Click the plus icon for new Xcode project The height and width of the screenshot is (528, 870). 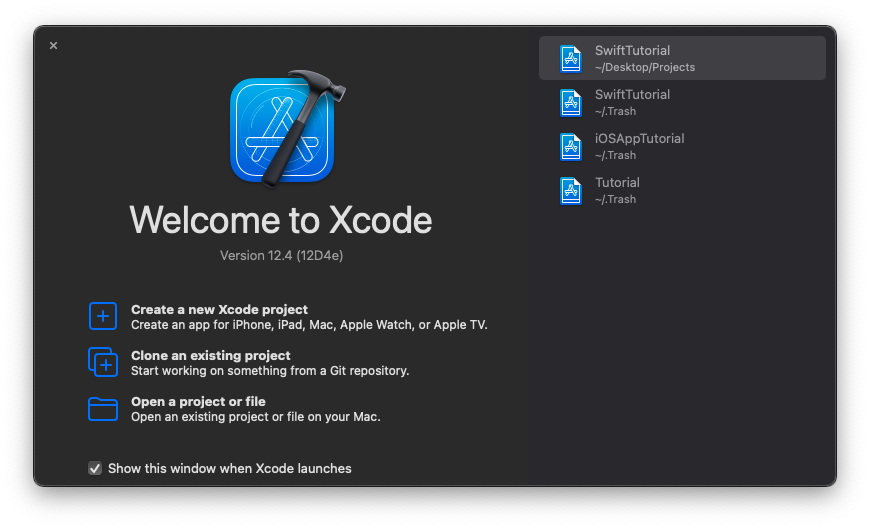(103, 316)
